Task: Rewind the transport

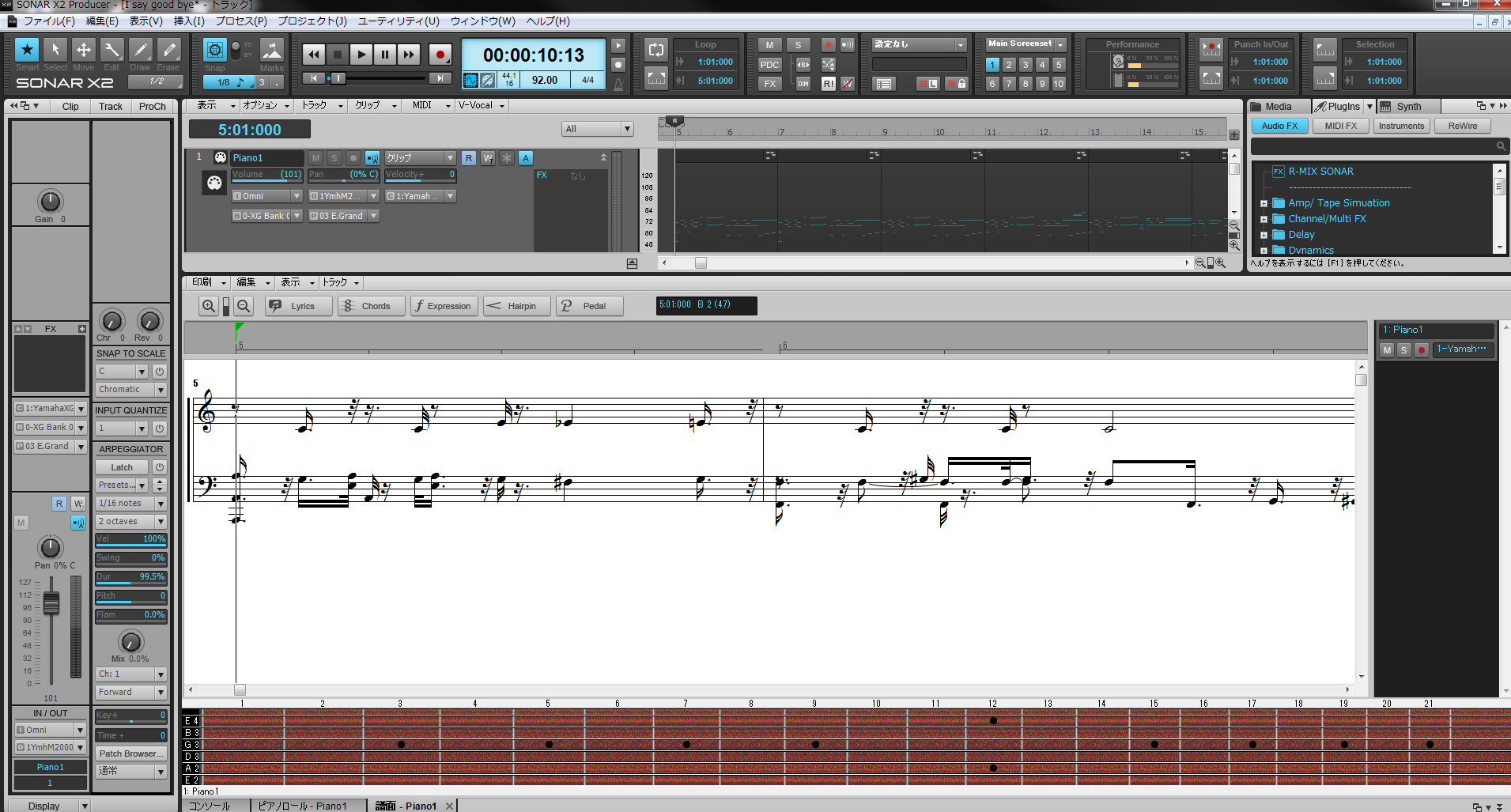Action: (314, 55)
